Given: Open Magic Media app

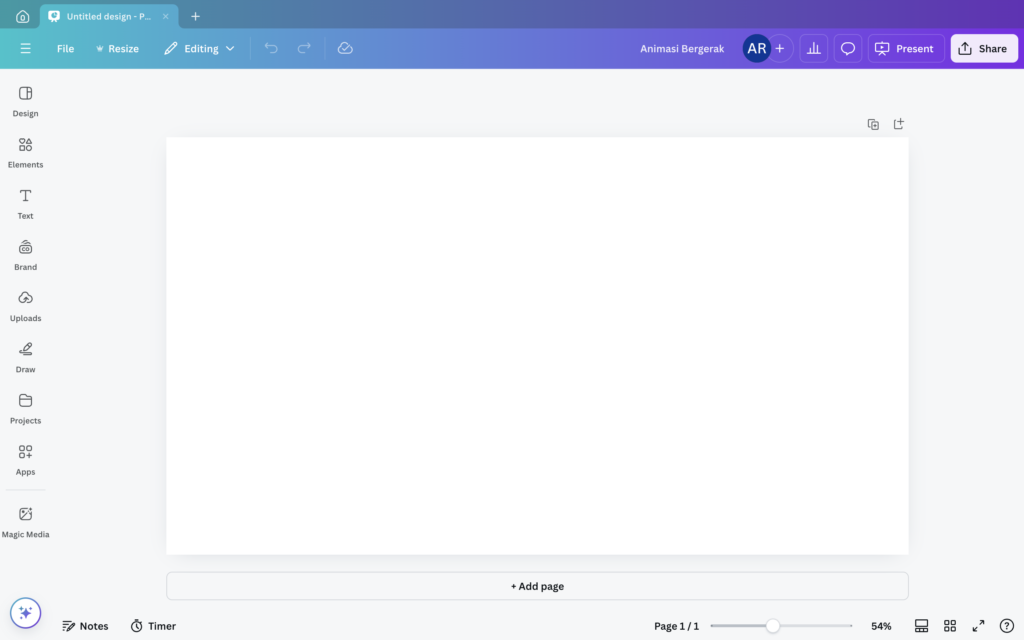Looking at the screenshot, I should click(x=25, y=522).
